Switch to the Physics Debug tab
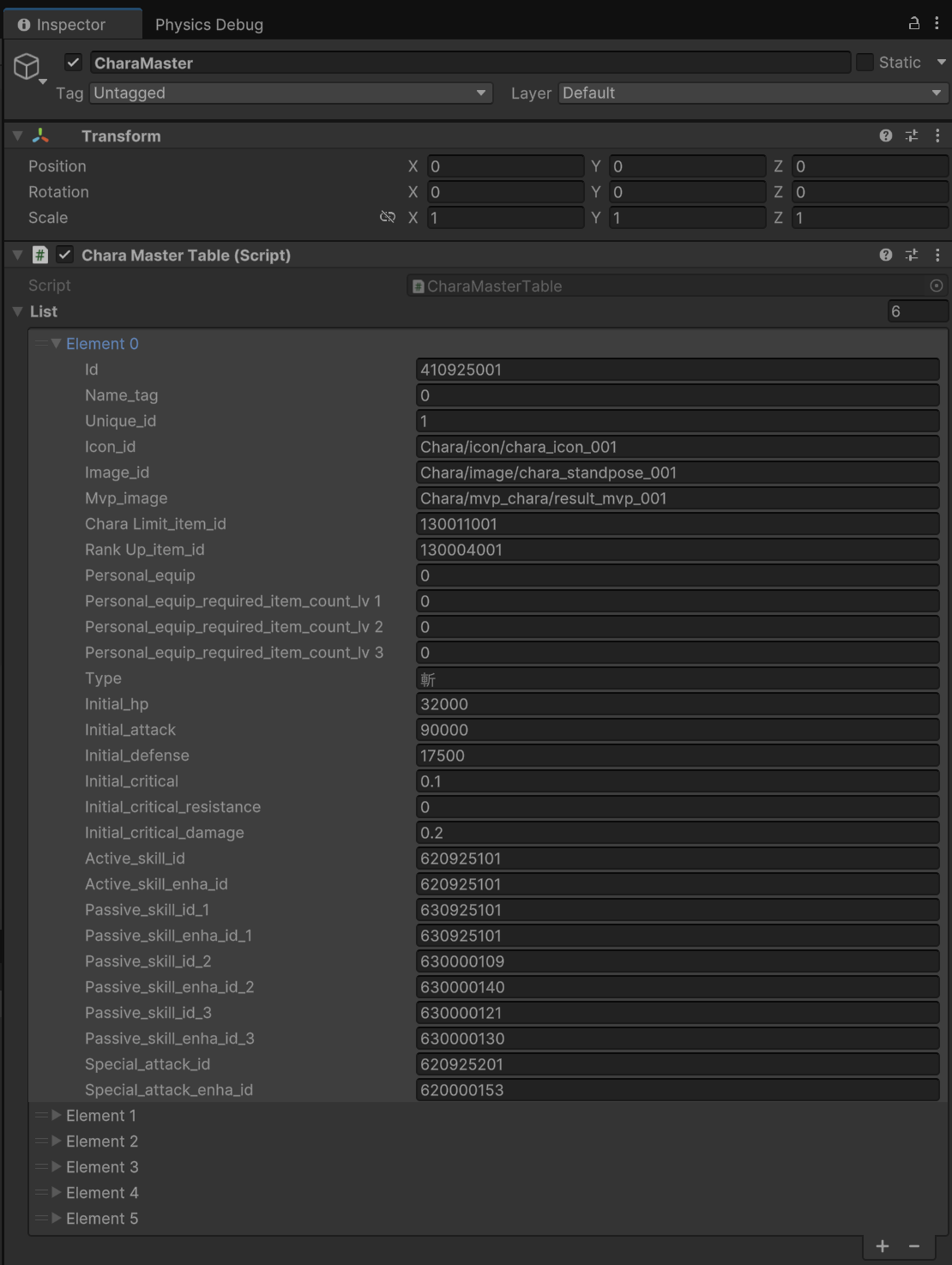Viewport: 952px width, 1265px height. (208, 25)
